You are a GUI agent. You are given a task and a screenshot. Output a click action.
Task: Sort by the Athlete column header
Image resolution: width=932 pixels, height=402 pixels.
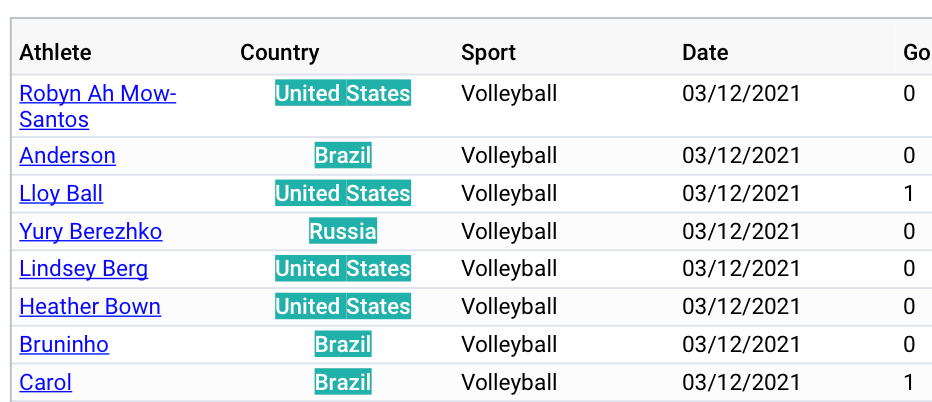[x=55, y=53]
